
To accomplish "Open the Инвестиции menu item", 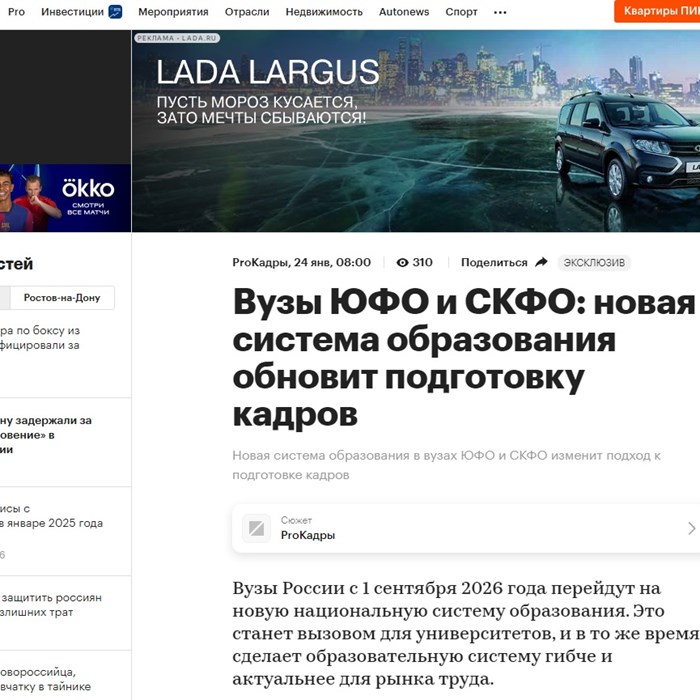I will pos(72,12).
